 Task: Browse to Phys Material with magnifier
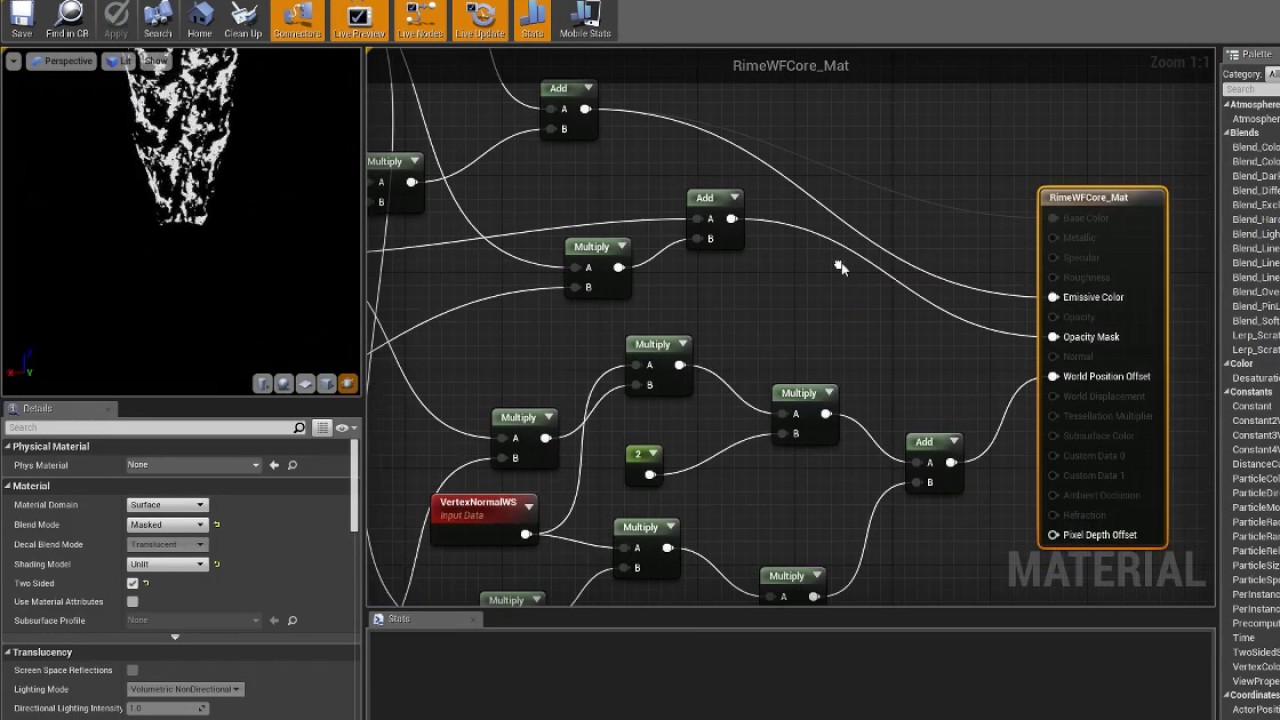292,465
